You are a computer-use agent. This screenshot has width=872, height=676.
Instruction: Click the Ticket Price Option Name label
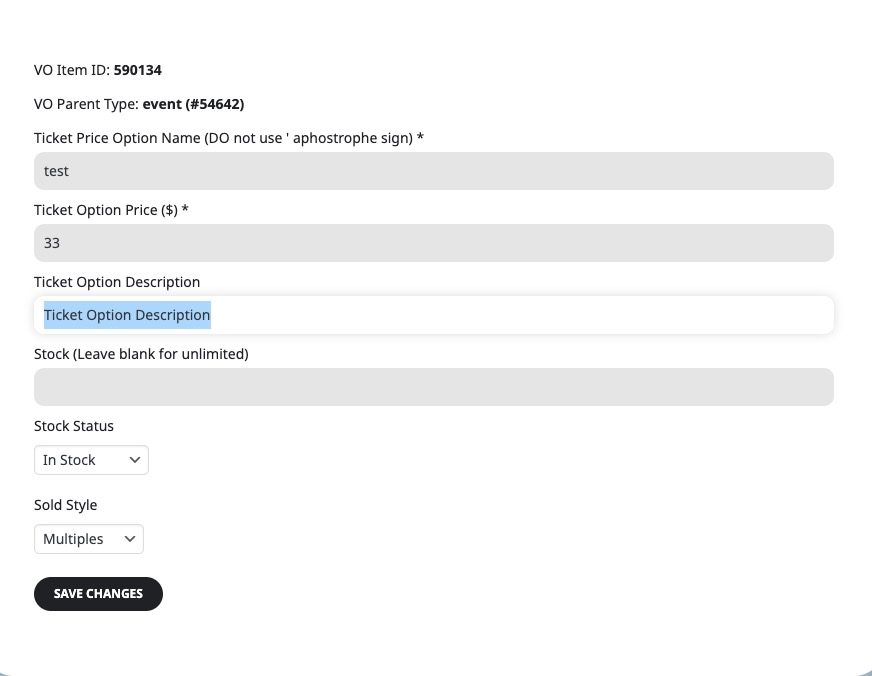pyautogui.click(x=229, y=138)
